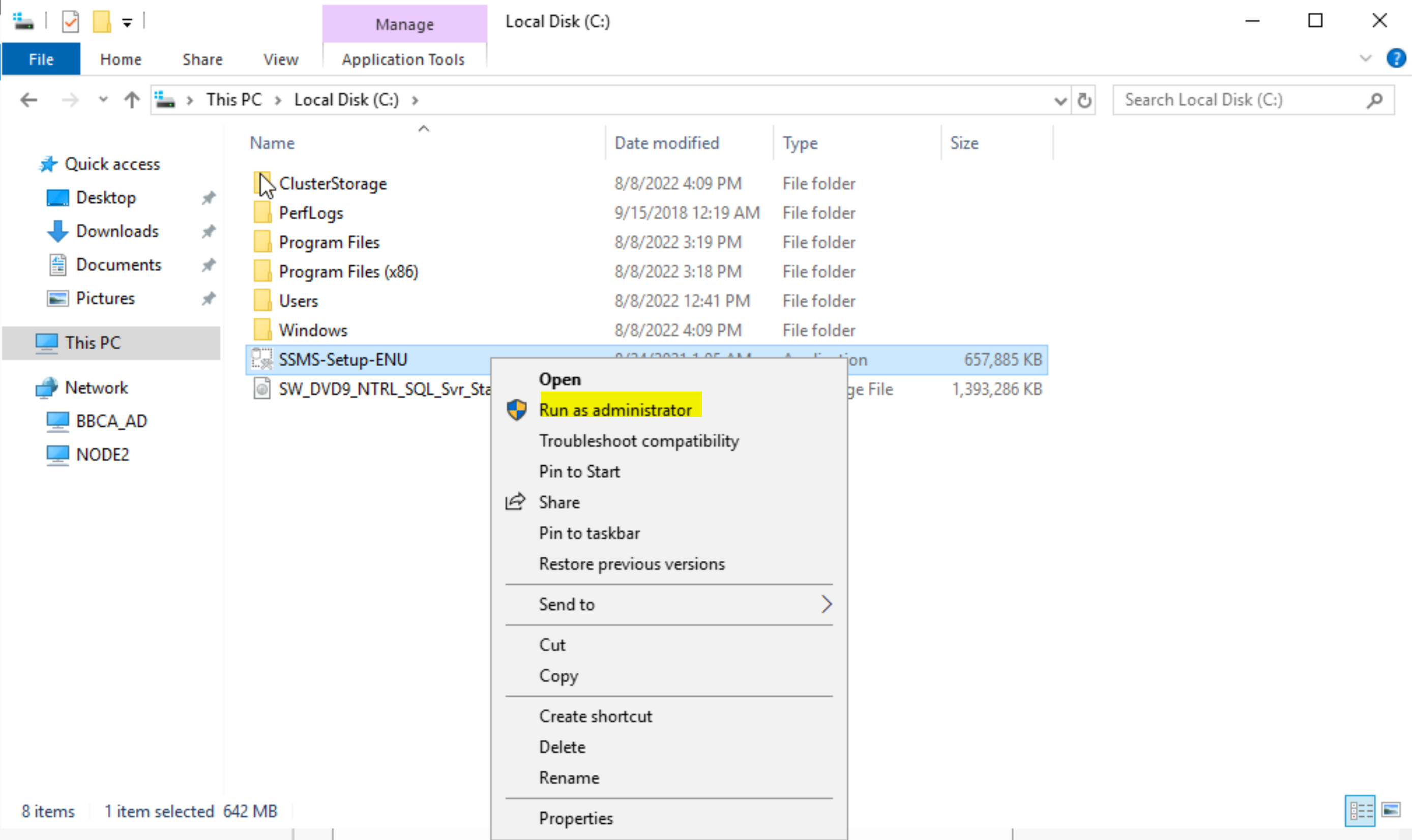Refresh Local Disk (C:) view
The width and height of the screenshot is (1412, 840).
[x=1084, y=101]
